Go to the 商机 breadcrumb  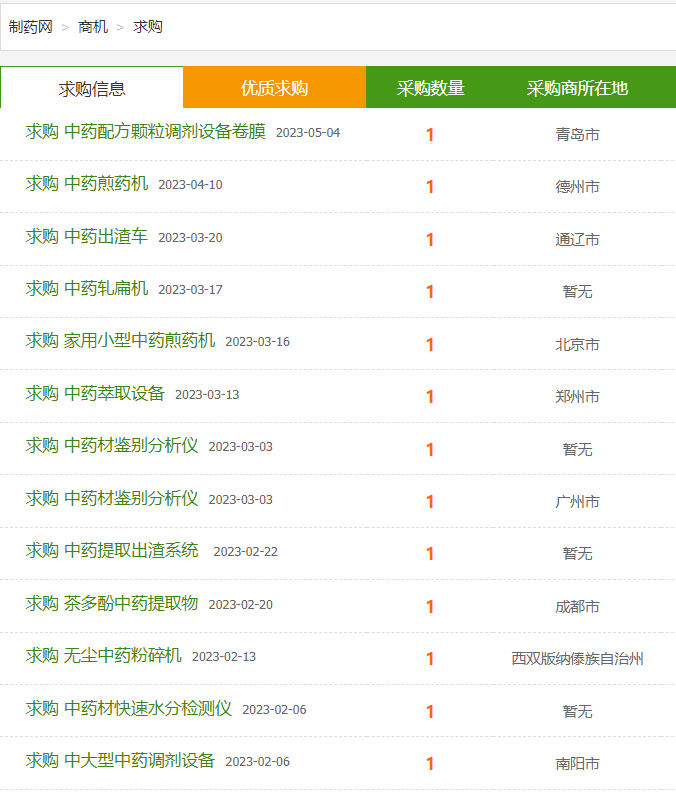pos(93,27)
